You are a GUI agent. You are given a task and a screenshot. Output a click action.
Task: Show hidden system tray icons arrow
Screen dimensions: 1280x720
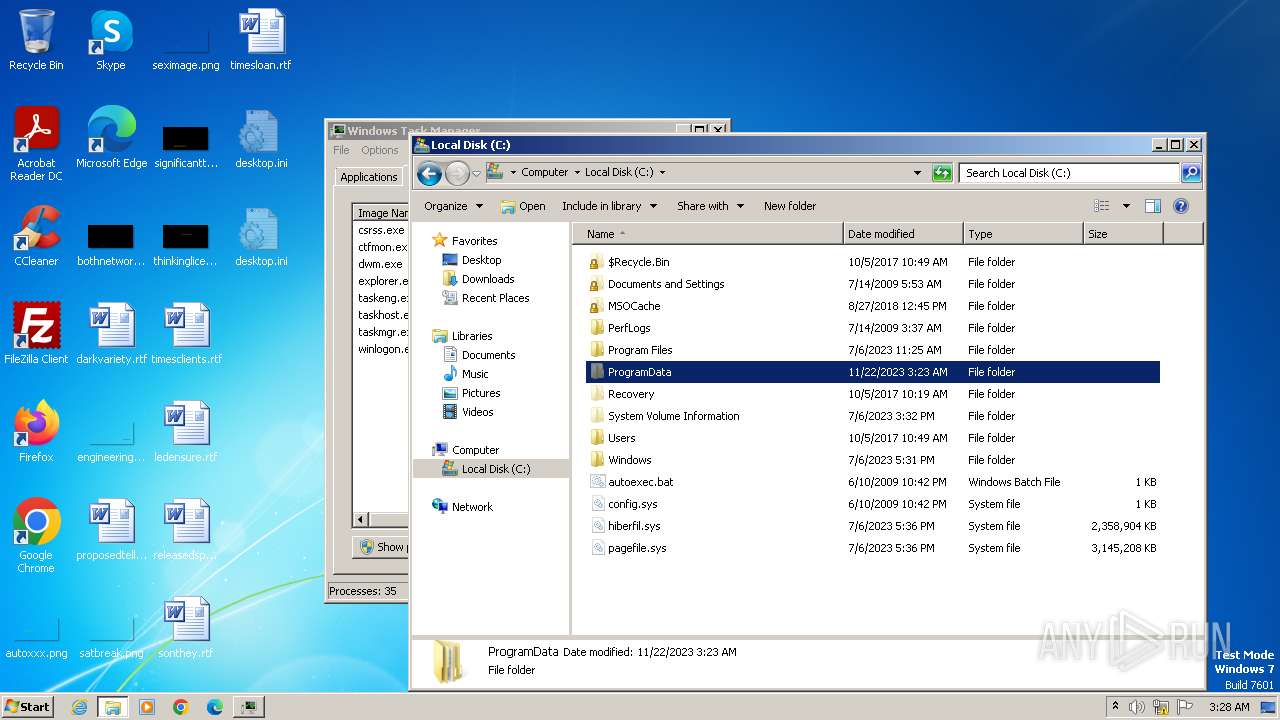pyautogui.click(x=1116, y=707)
